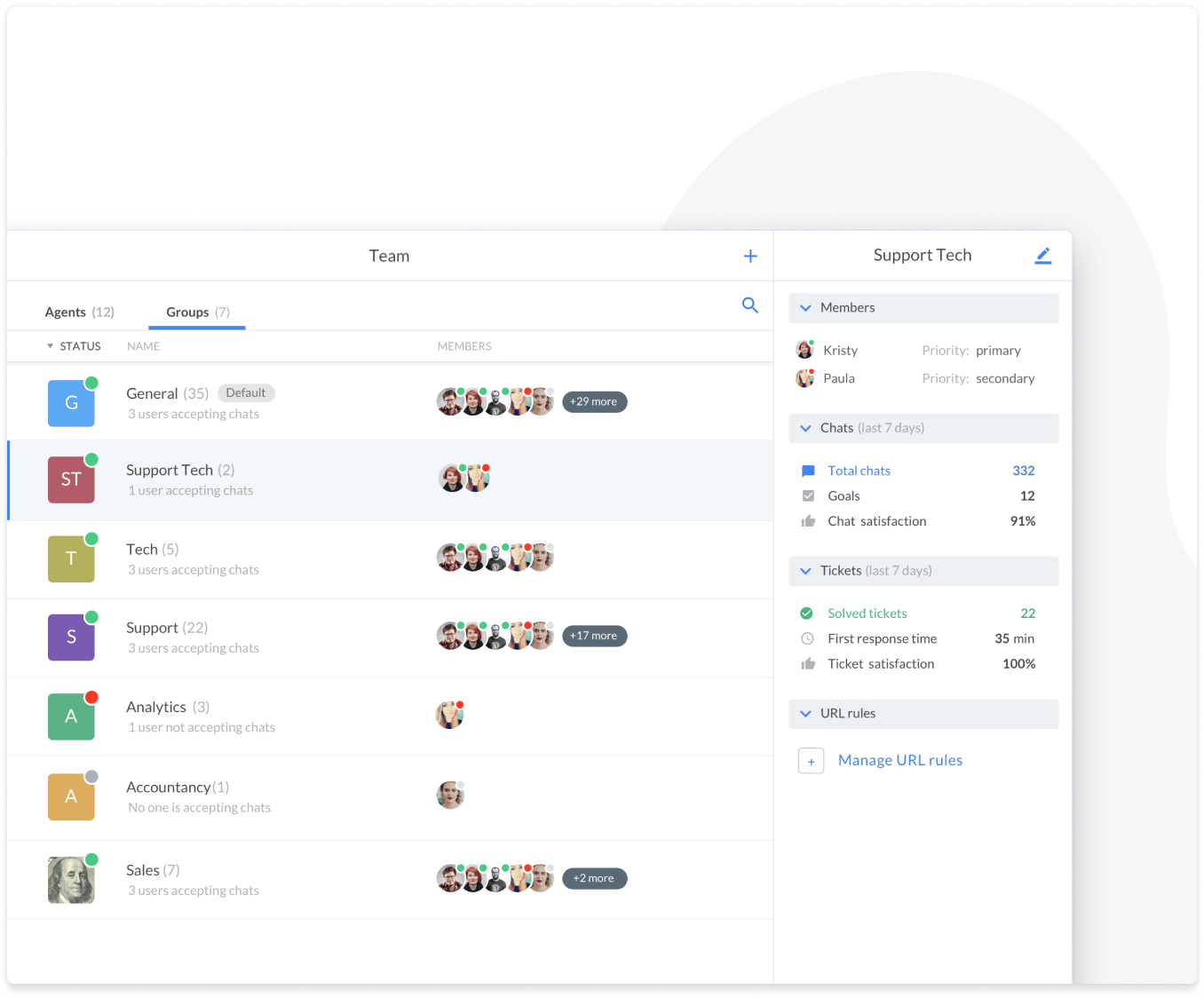
Task: Click the Goals checkmark icon
Action: 808,495
